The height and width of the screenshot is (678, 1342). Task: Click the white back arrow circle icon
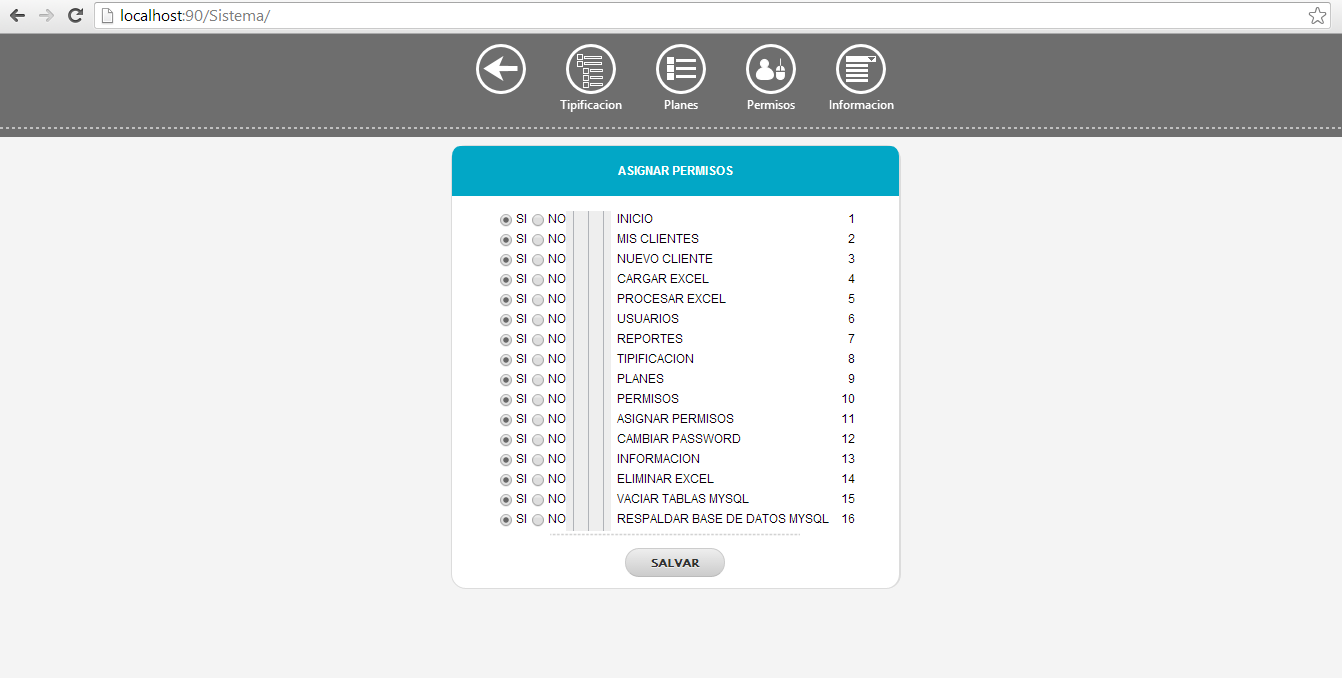[500, 69]
